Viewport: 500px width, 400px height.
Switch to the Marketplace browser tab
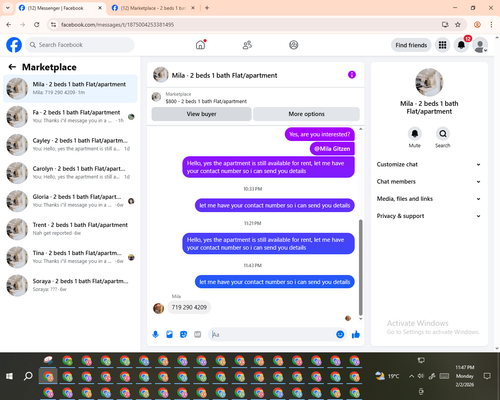[x=153, y=8]
